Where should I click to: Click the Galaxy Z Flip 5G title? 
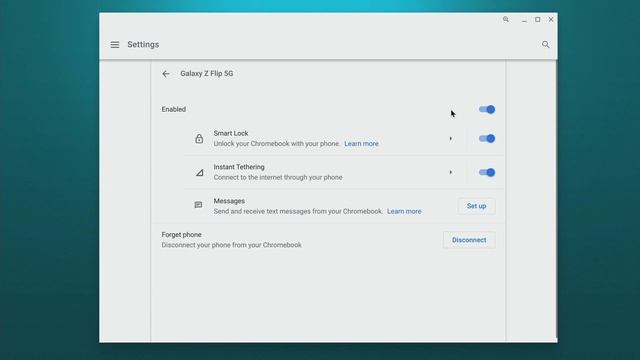coord(207,73)
